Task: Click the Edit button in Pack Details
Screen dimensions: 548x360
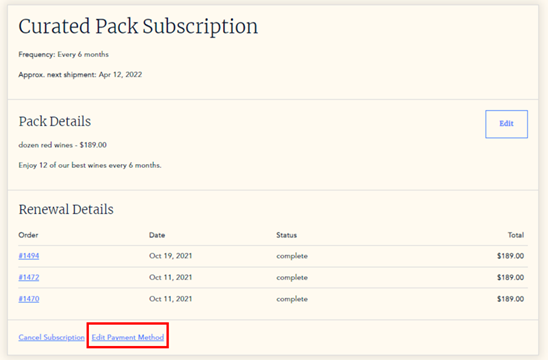Action: tap(506, 124)
